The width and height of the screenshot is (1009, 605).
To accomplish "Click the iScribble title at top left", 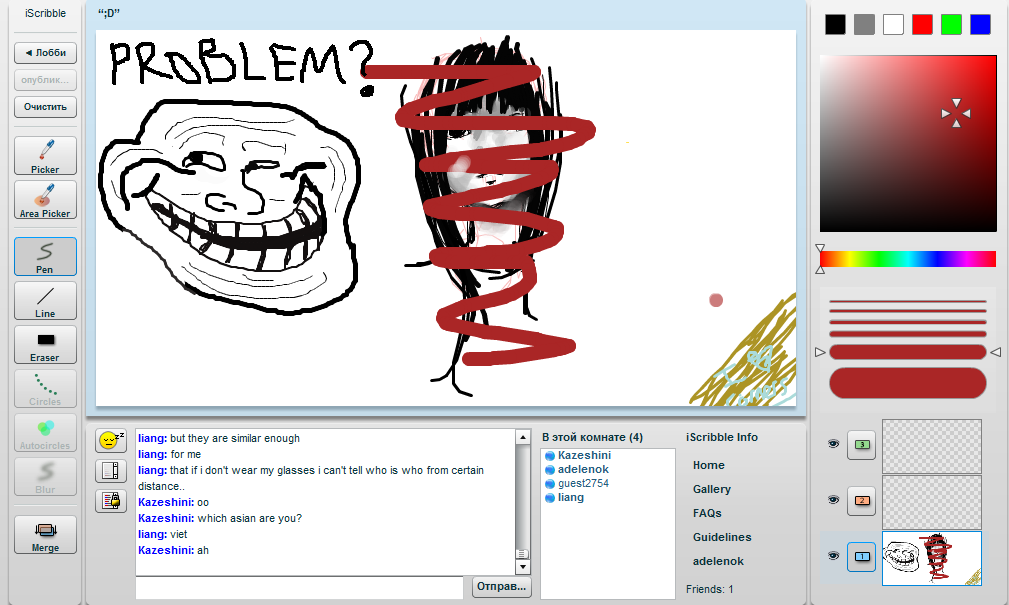I will [45, 13].
